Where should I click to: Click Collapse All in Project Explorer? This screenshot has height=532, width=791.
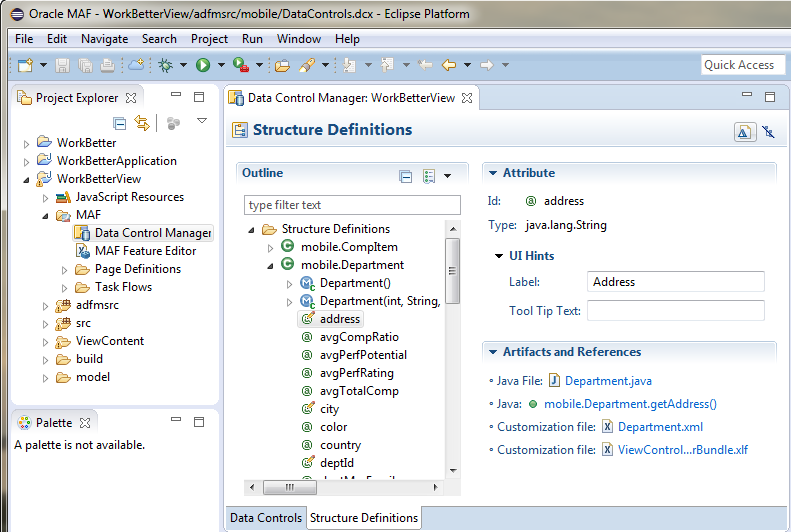[120, 123]
